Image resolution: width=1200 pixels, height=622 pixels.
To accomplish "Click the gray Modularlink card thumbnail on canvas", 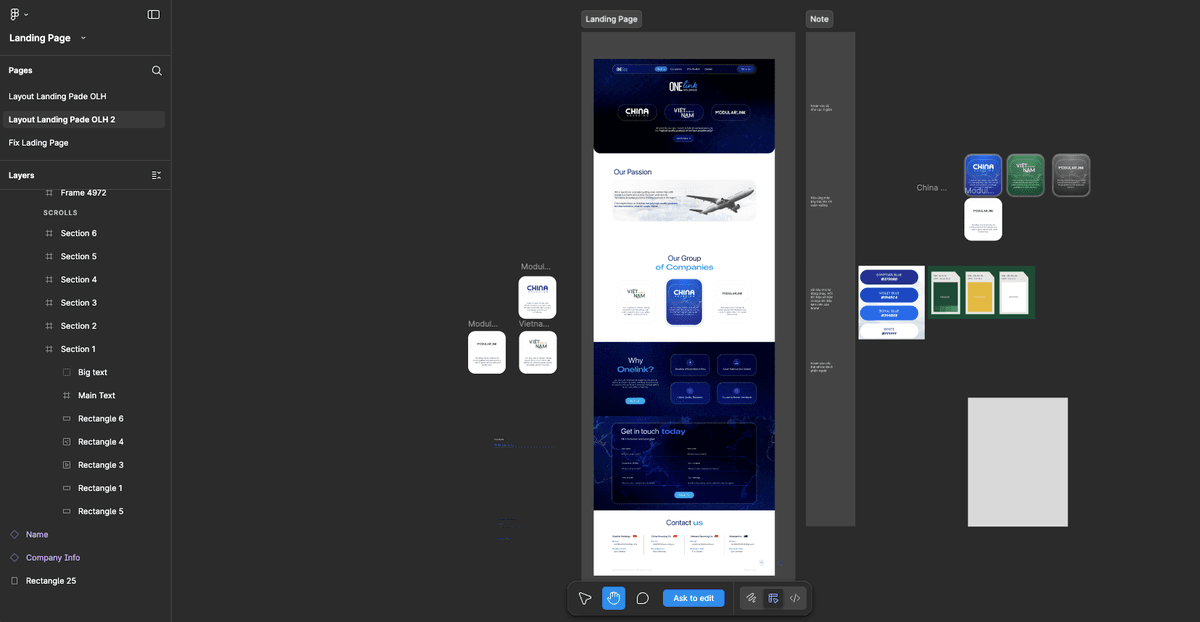I will coord(1071,175).
